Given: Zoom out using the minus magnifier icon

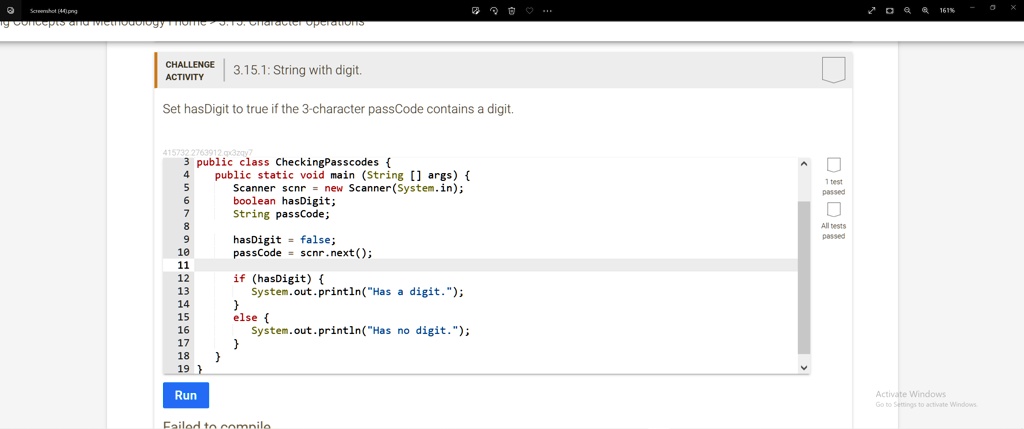Looking at the screenshot, I should pos(907,10).
